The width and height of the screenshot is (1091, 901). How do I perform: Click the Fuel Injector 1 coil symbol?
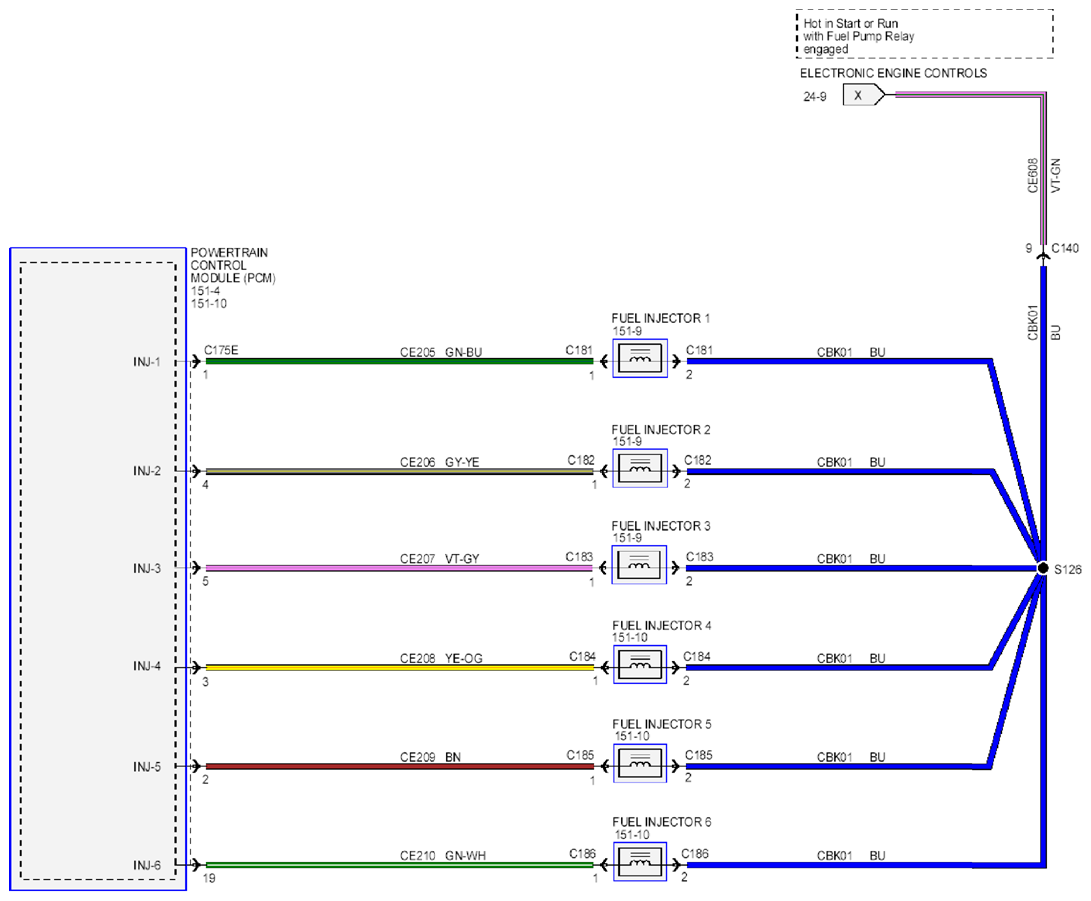pos(639,359)
